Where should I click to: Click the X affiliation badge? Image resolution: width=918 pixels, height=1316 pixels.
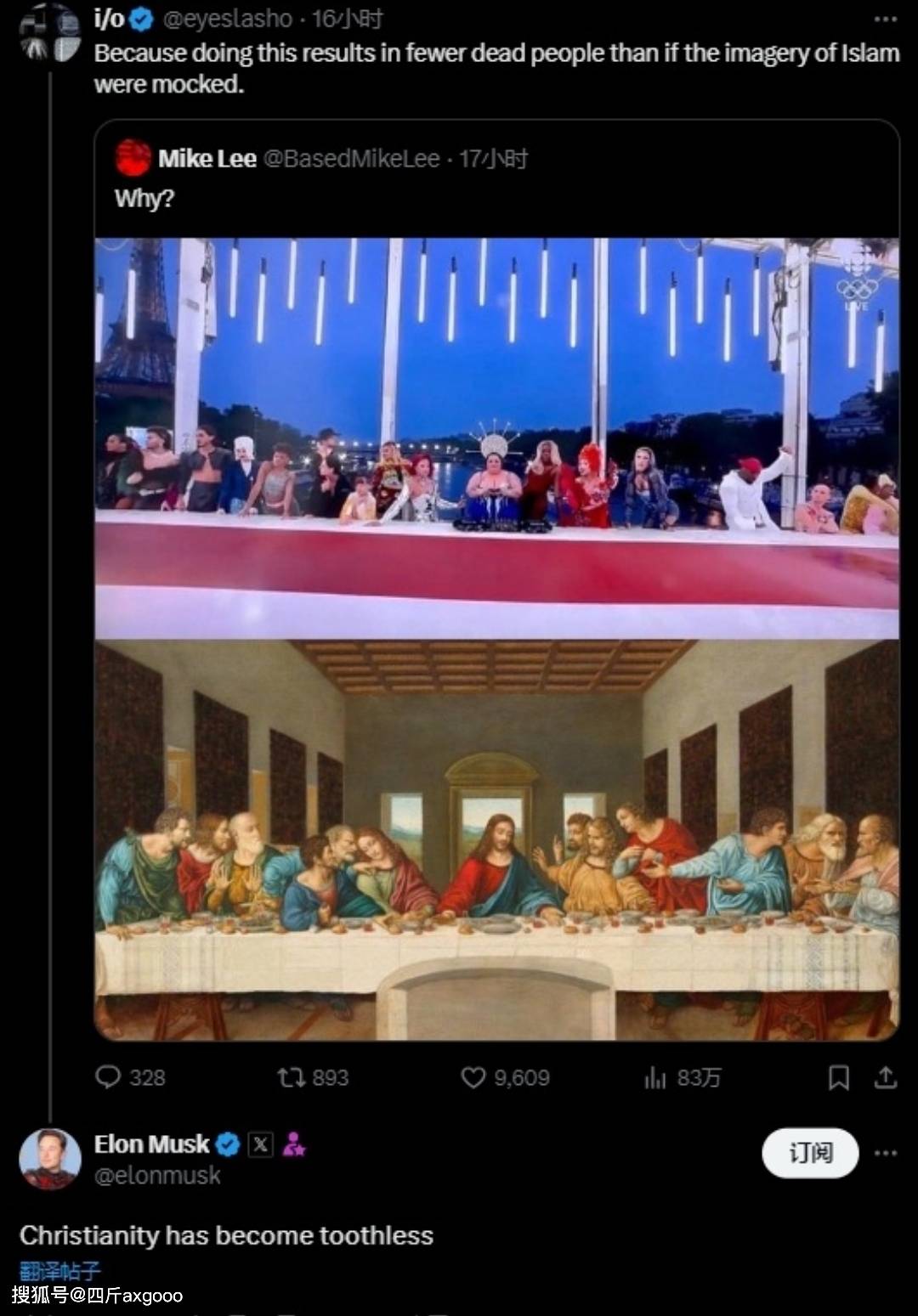click(x=261, y=1144)
